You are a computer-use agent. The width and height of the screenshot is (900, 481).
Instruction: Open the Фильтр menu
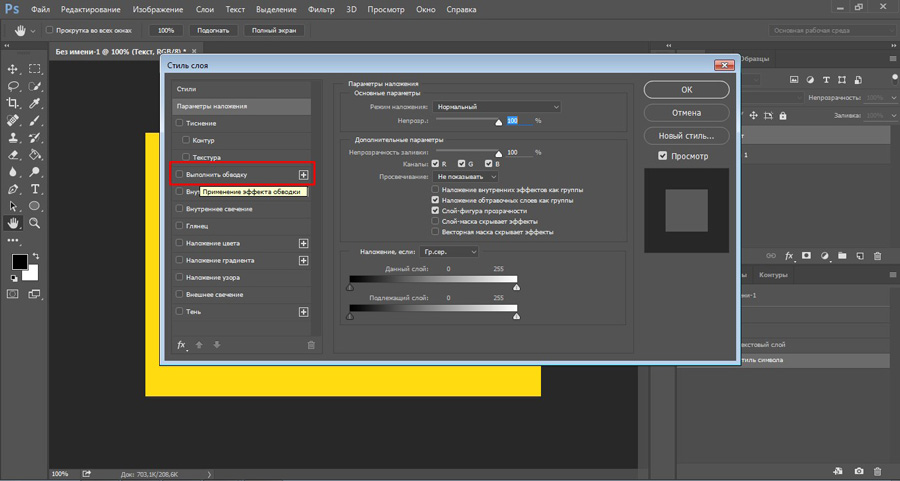321,8
